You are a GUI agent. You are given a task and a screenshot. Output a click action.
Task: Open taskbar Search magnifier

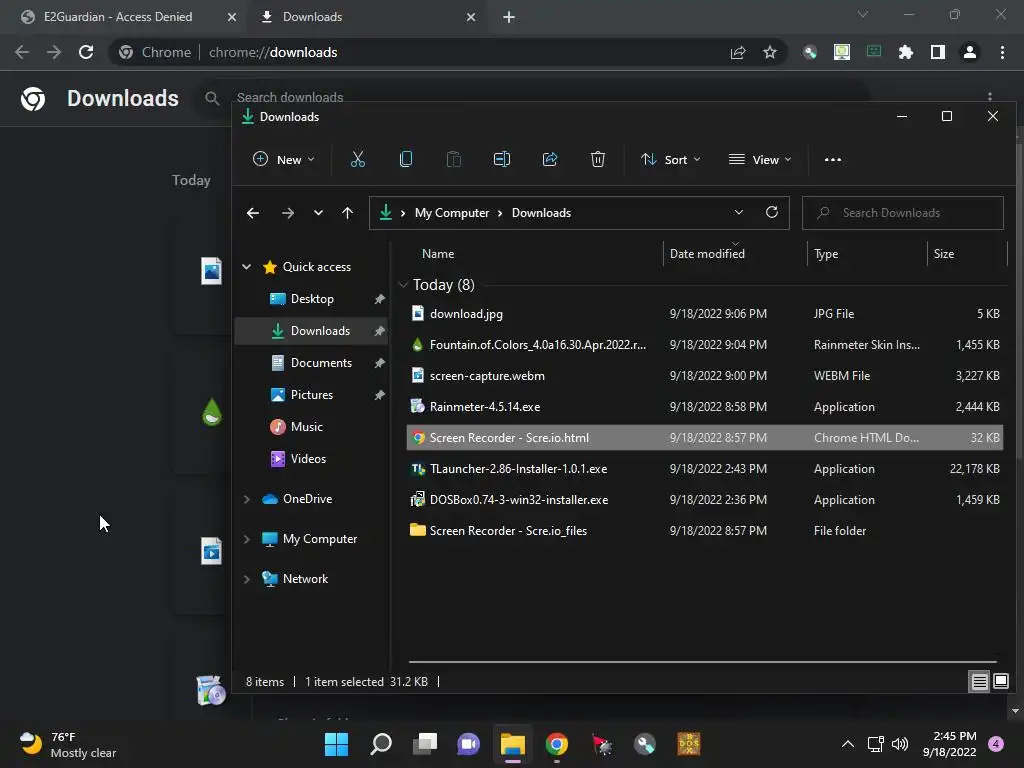381,744
